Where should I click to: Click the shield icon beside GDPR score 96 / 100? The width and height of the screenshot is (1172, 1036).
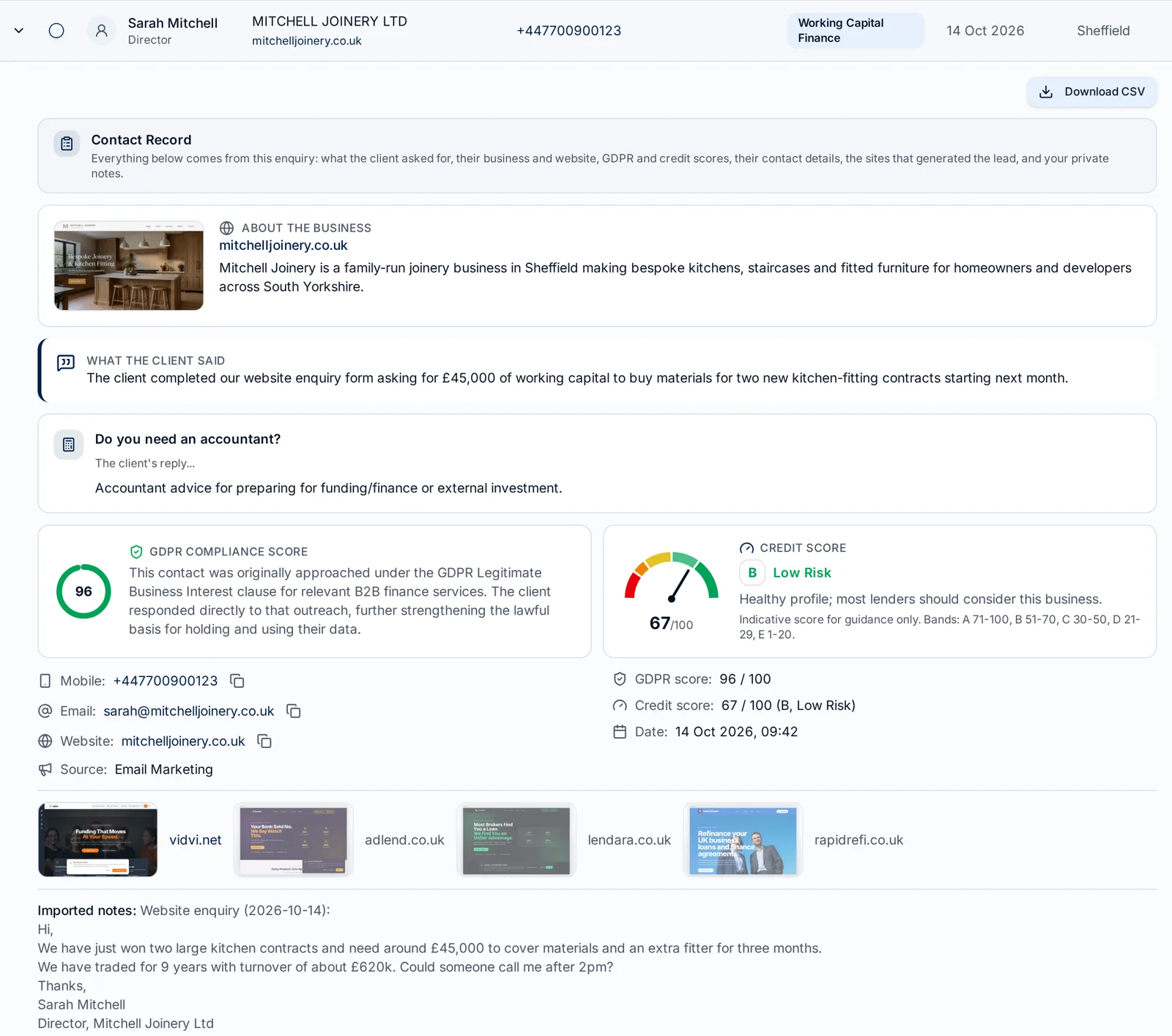[x=620, y=679]
